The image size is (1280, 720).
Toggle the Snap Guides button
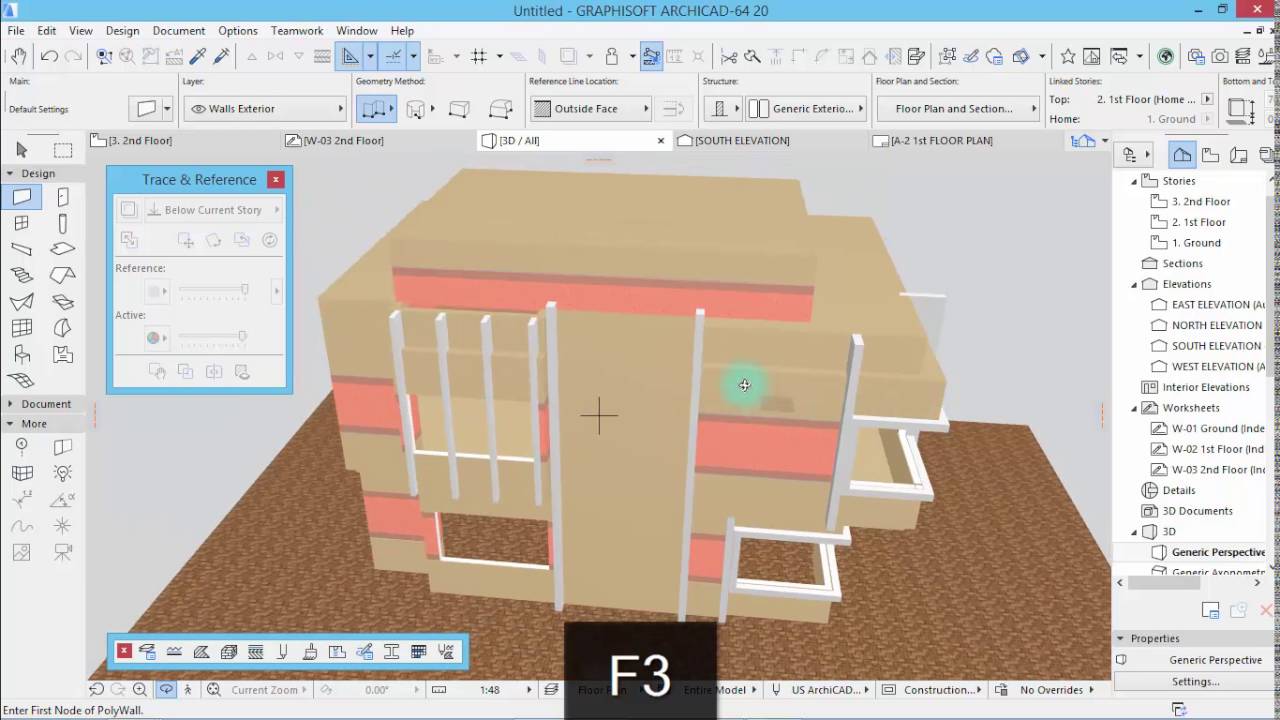pos(394,56)
